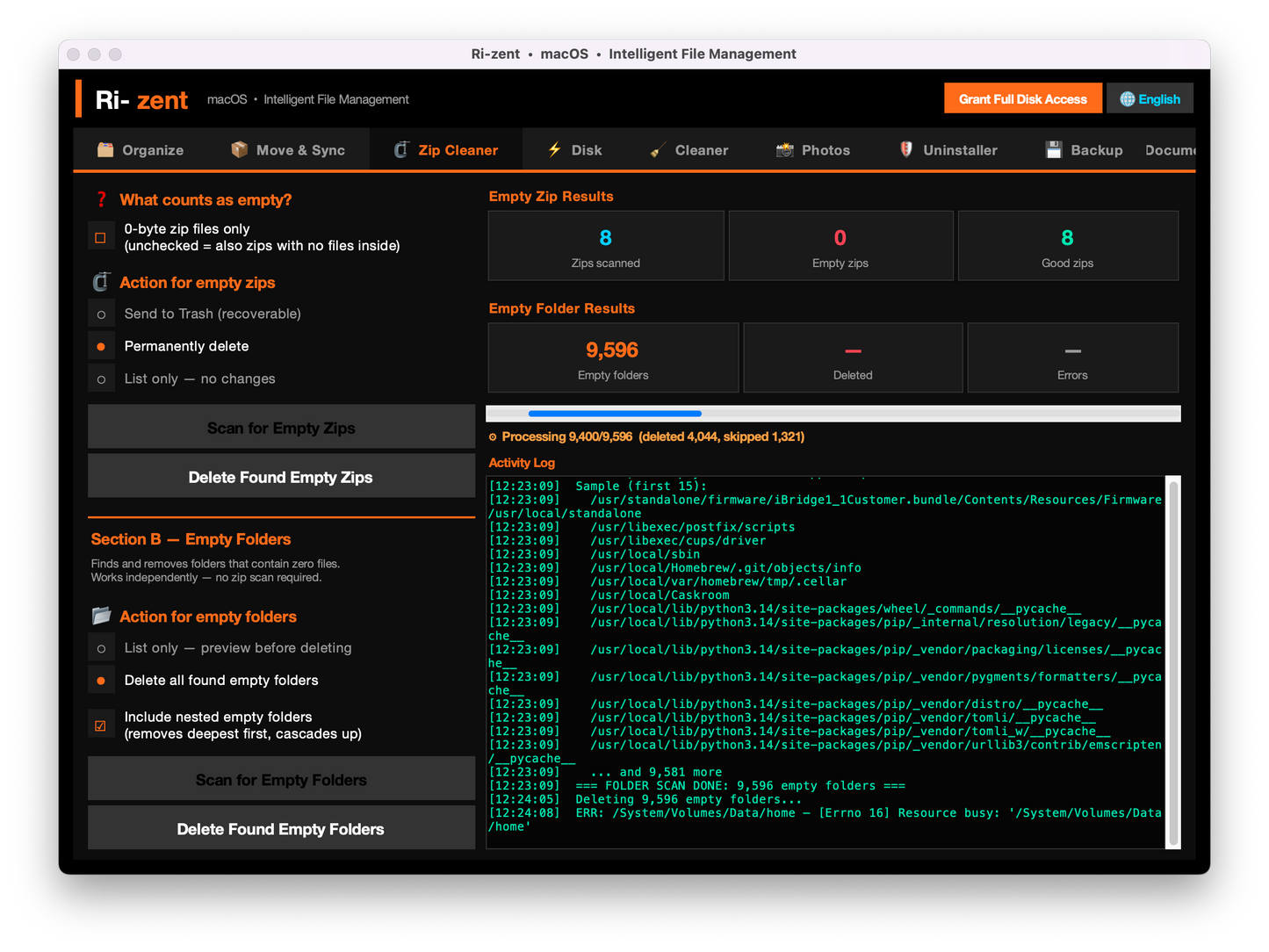Click the Good zips count card
The image size is (1269, 952).
pos(1068,246)
